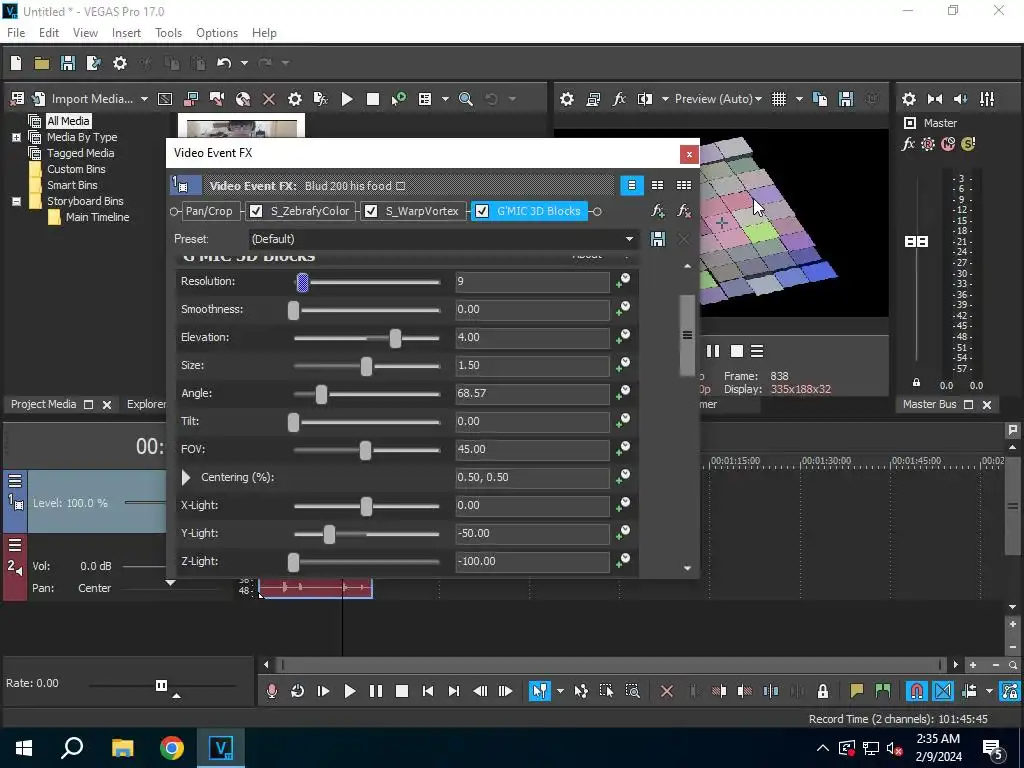Image resolution: width=1024 pixels, height=768 pixels.
Task: Start media preview in Project Media
Action: click(347, 99)
